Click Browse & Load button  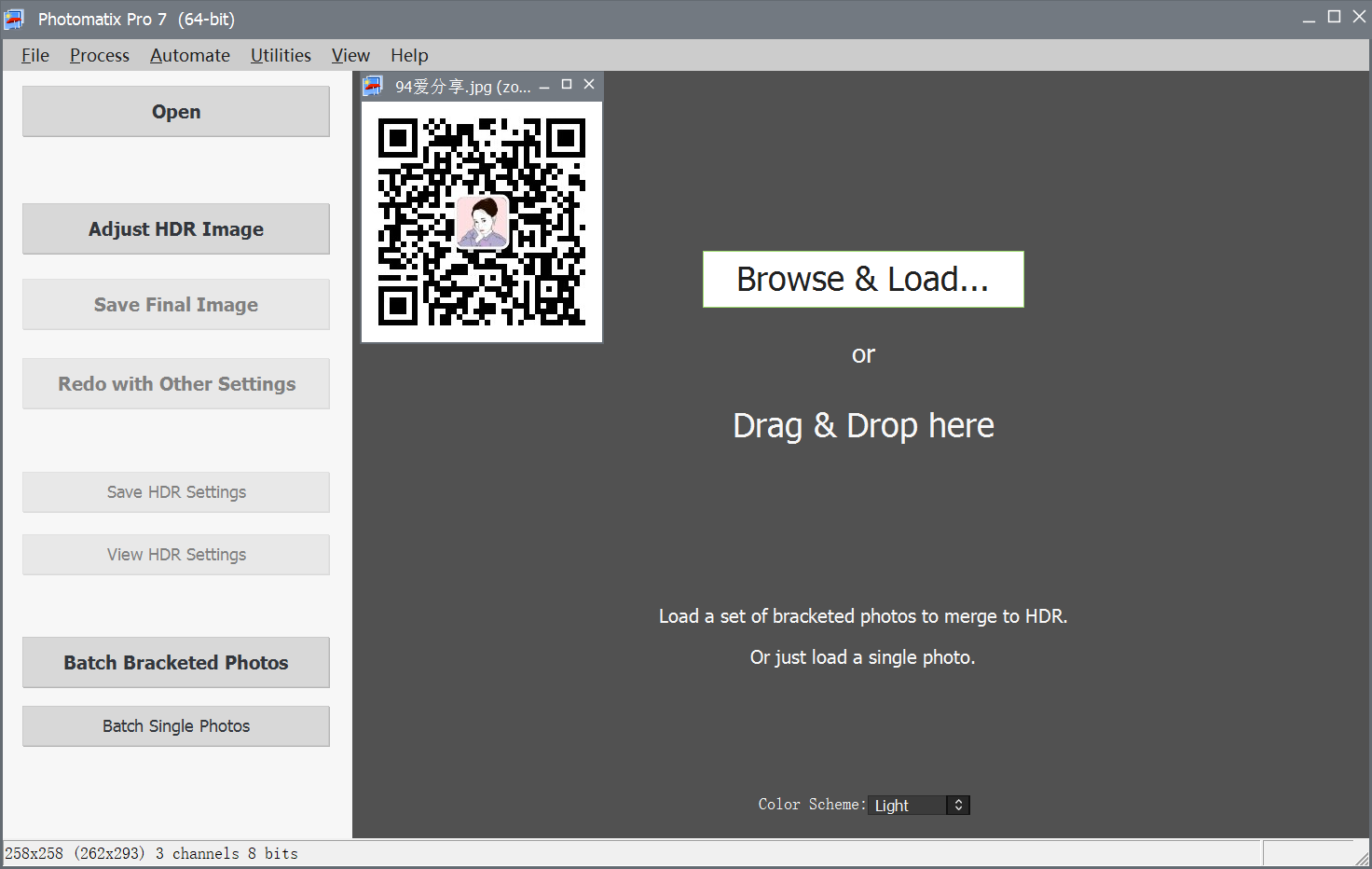click(863, 280)
